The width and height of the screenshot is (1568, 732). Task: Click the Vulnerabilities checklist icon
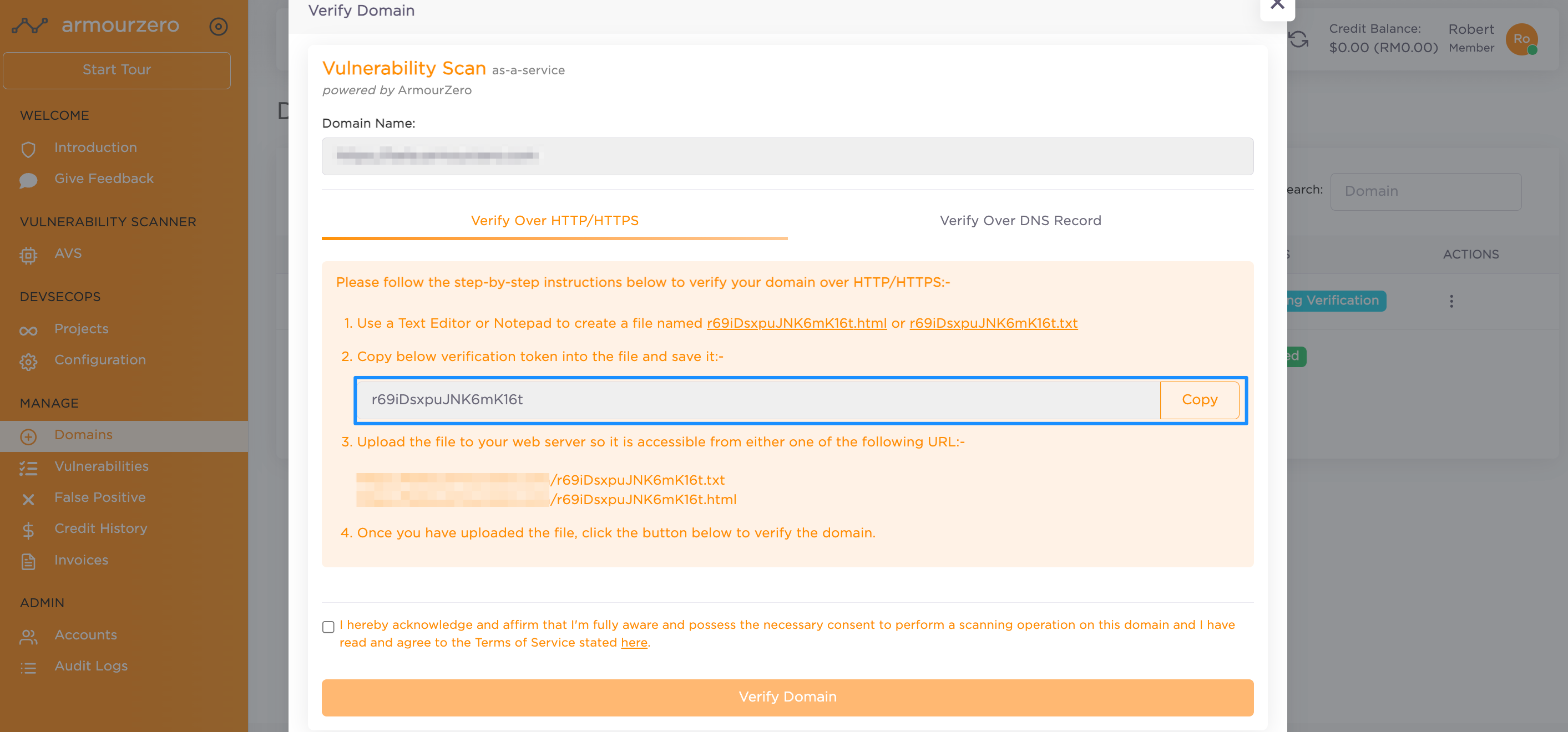28,467
